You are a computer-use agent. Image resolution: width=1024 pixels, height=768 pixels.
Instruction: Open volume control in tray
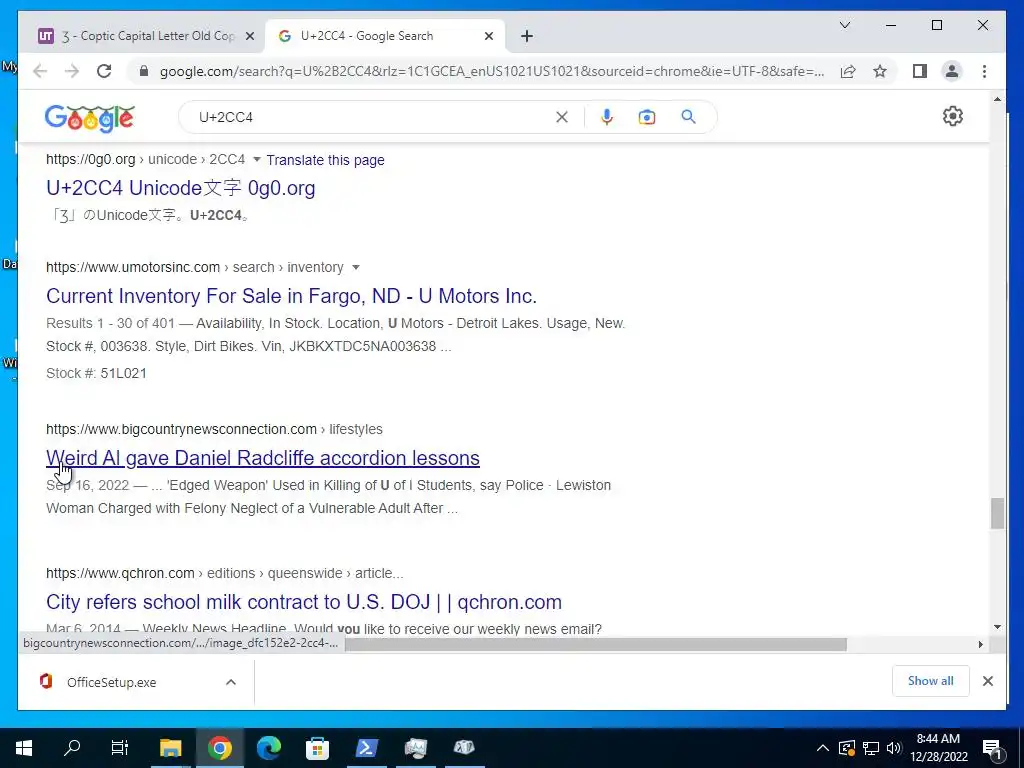(x=894, y=748)
